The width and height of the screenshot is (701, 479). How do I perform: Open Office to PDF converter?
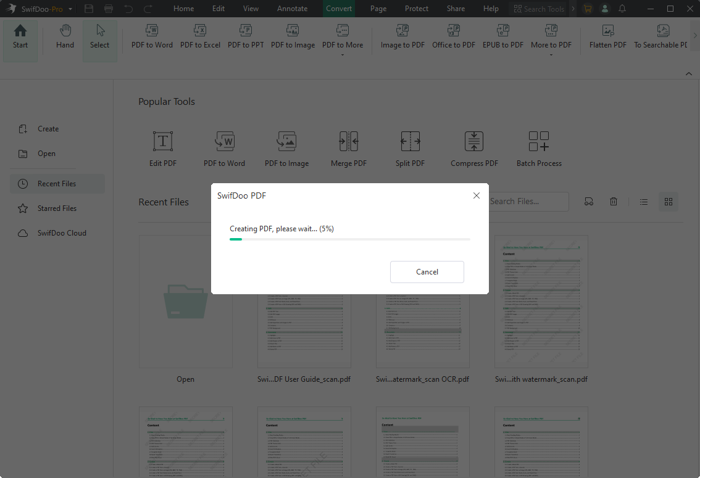[x=453, y=37]
